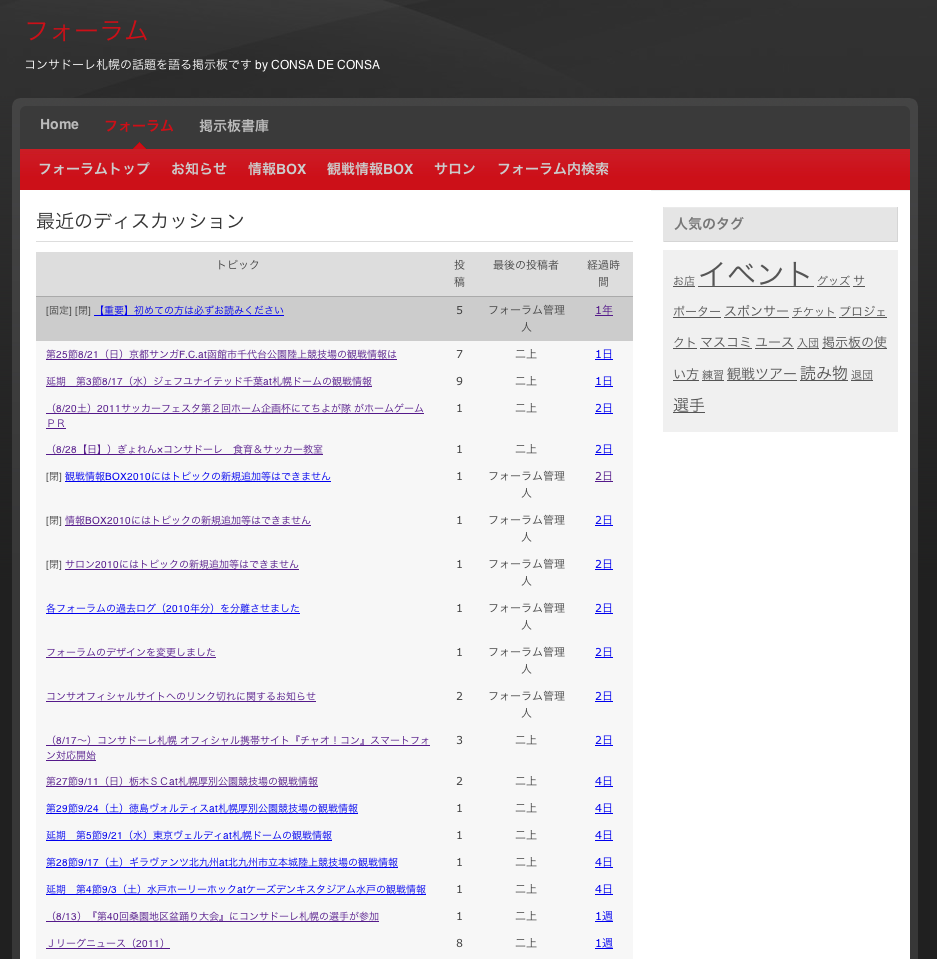Image resolution: width=937 pixels, height=959 pixels.
Task: Open the コンサオフィシャルサイトへのリンク切れ topic
Action: [x=181, y=696]
